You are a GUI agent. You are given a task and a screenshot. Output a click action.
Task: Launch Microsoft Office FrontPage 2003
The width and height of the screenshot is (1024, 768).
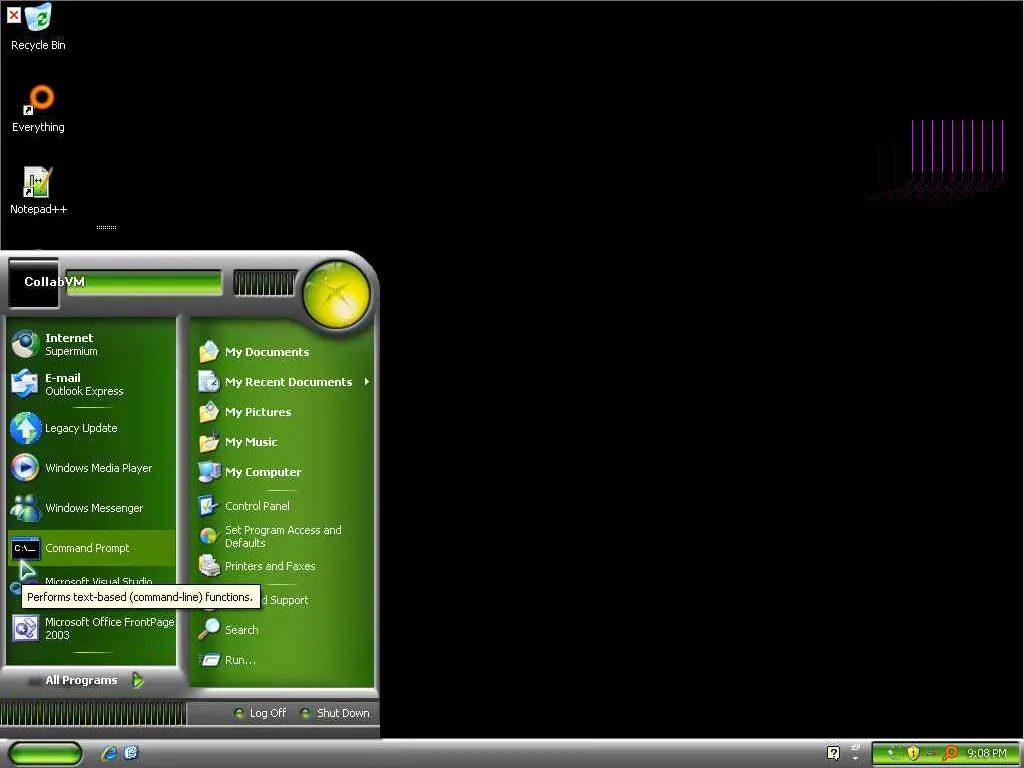click(91, 628)
